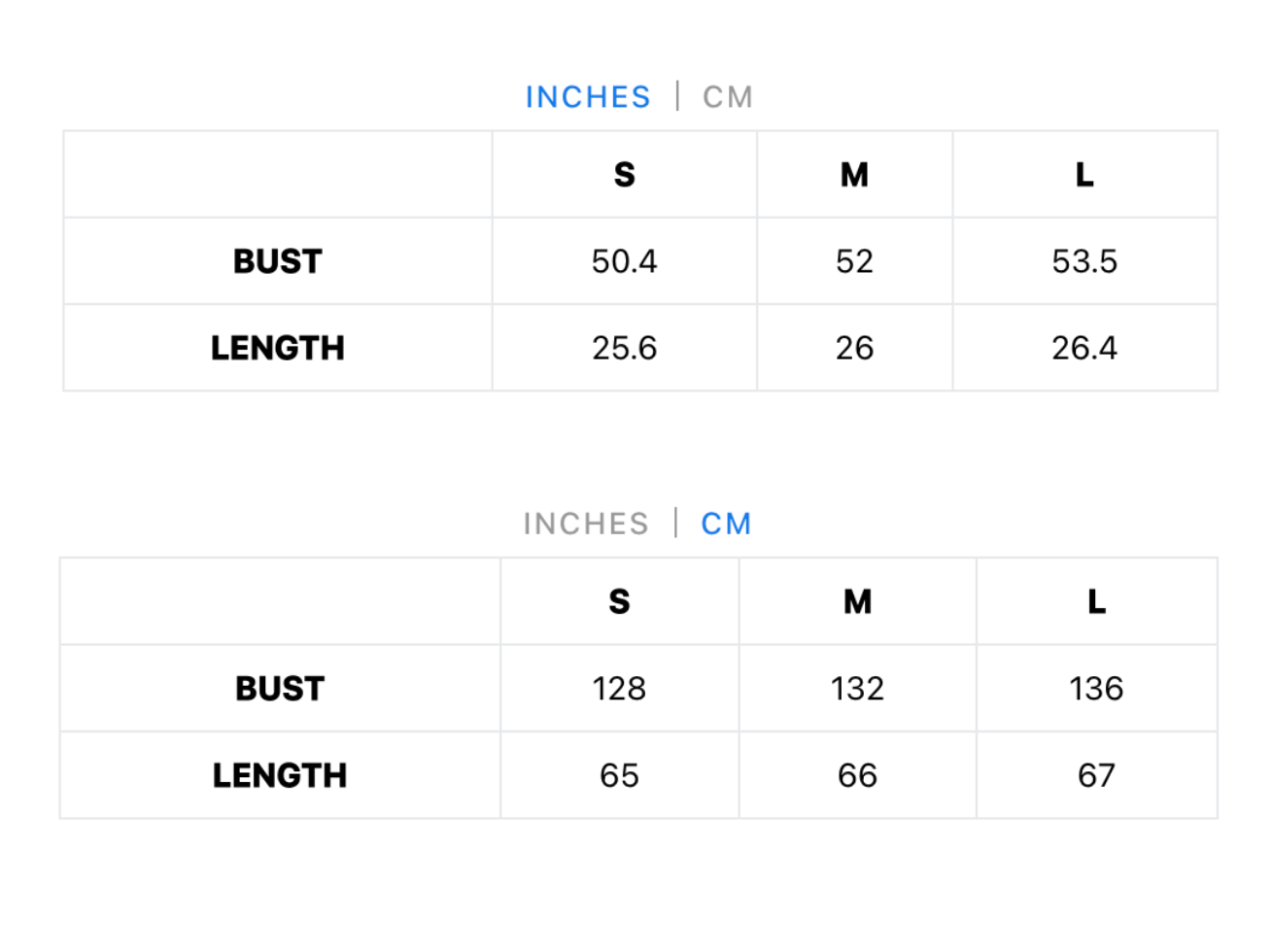The height and width of the screenshot is (952, 1273).
Task: Click the 53.5 bust value cell
Action: [1084, 261]
